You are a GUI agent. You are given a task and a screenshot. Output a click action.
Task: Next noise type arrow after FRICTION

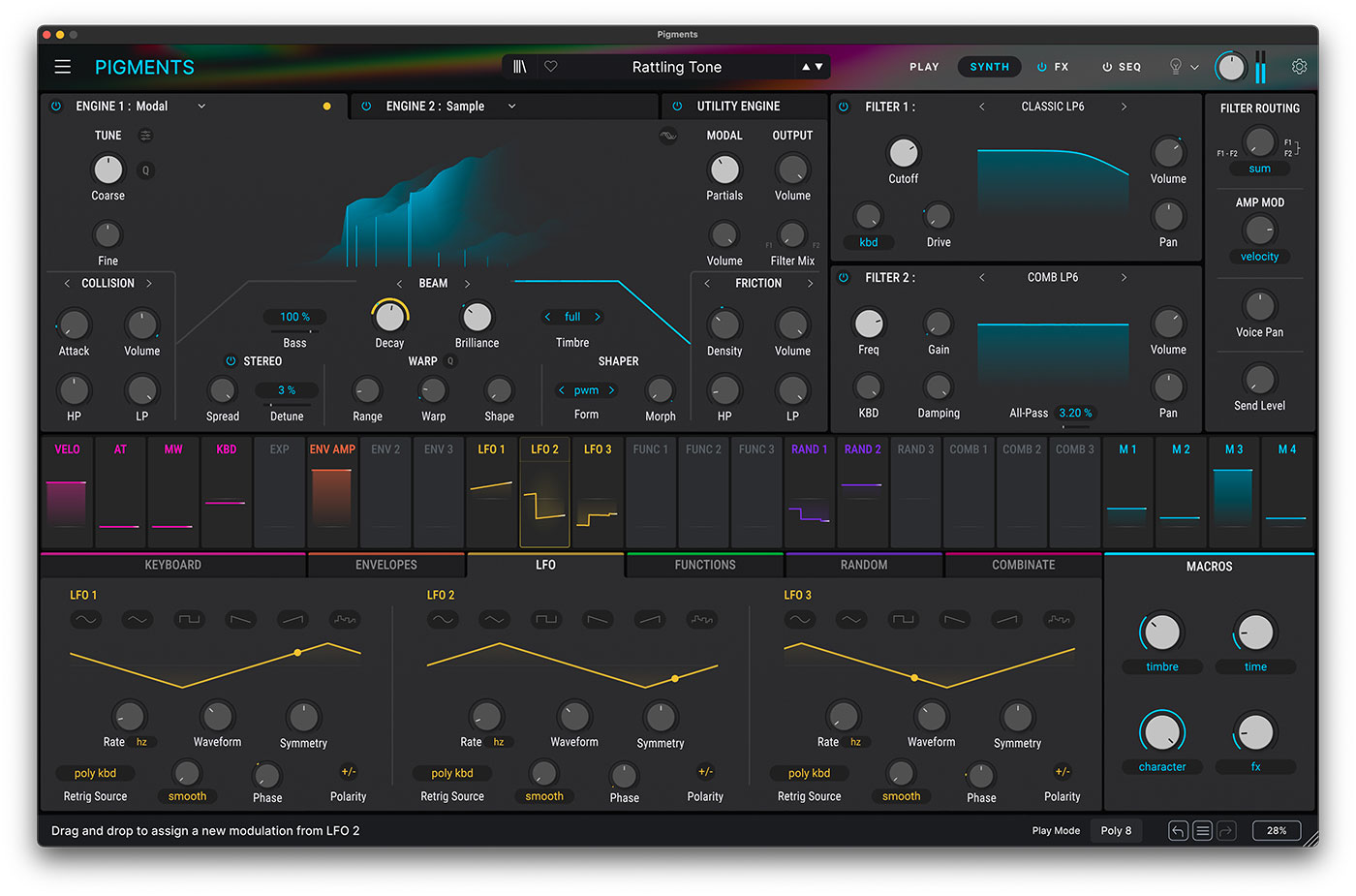point(811,284)
